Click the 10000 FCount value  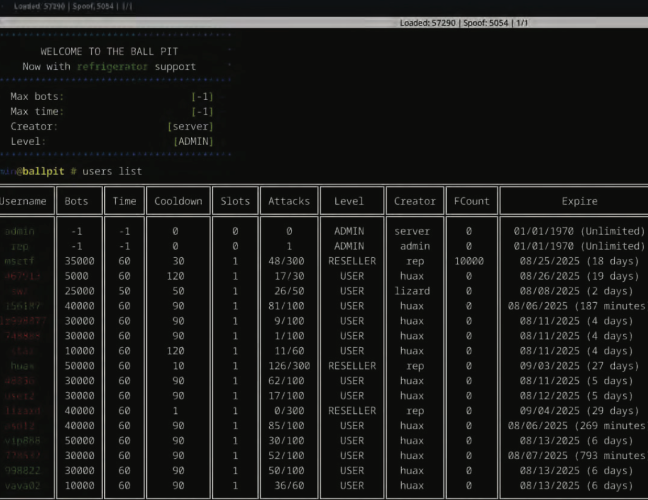tap(470, 261)
